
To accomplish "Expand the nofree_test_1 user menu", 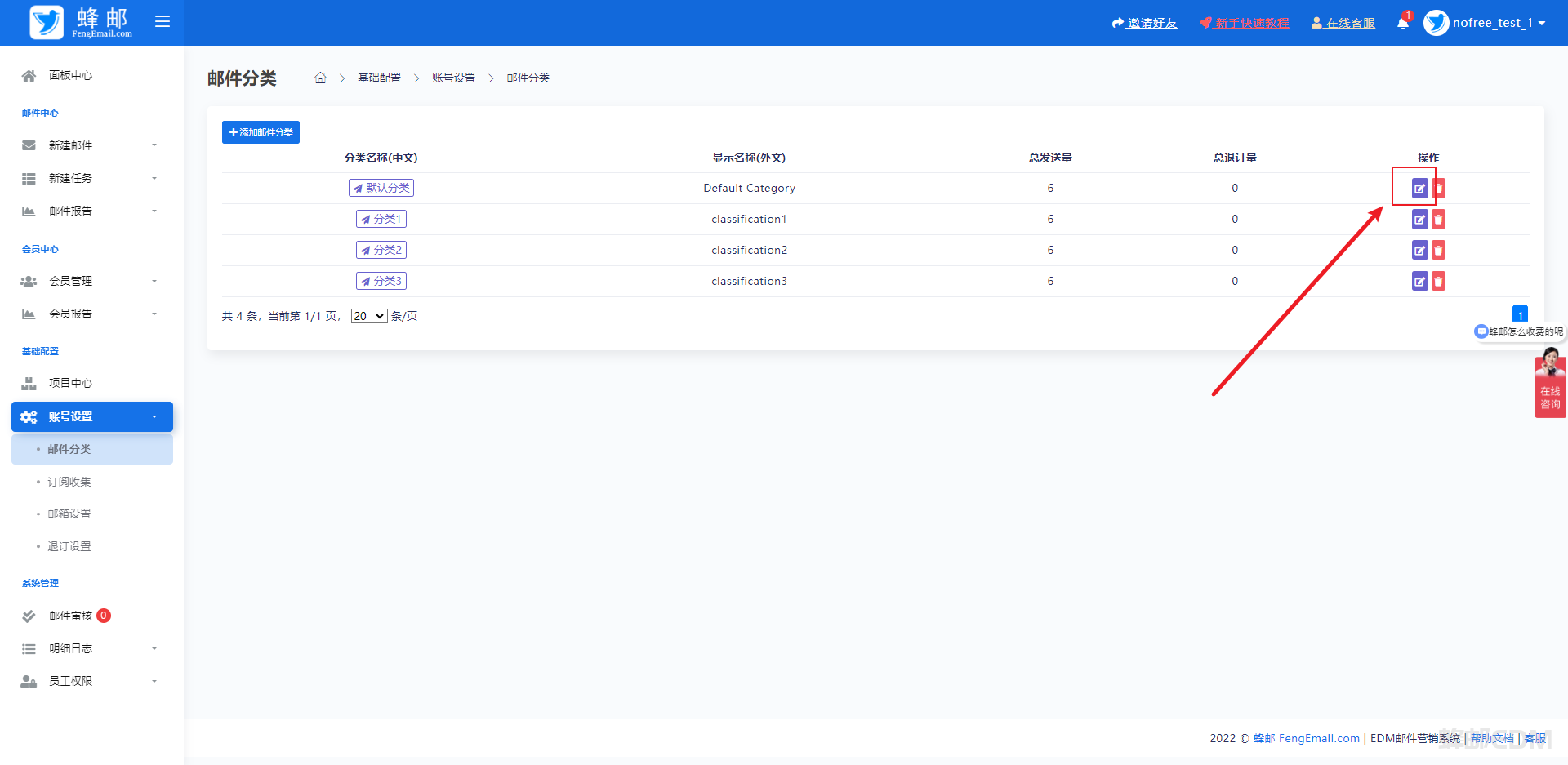I will [1486, 23].
